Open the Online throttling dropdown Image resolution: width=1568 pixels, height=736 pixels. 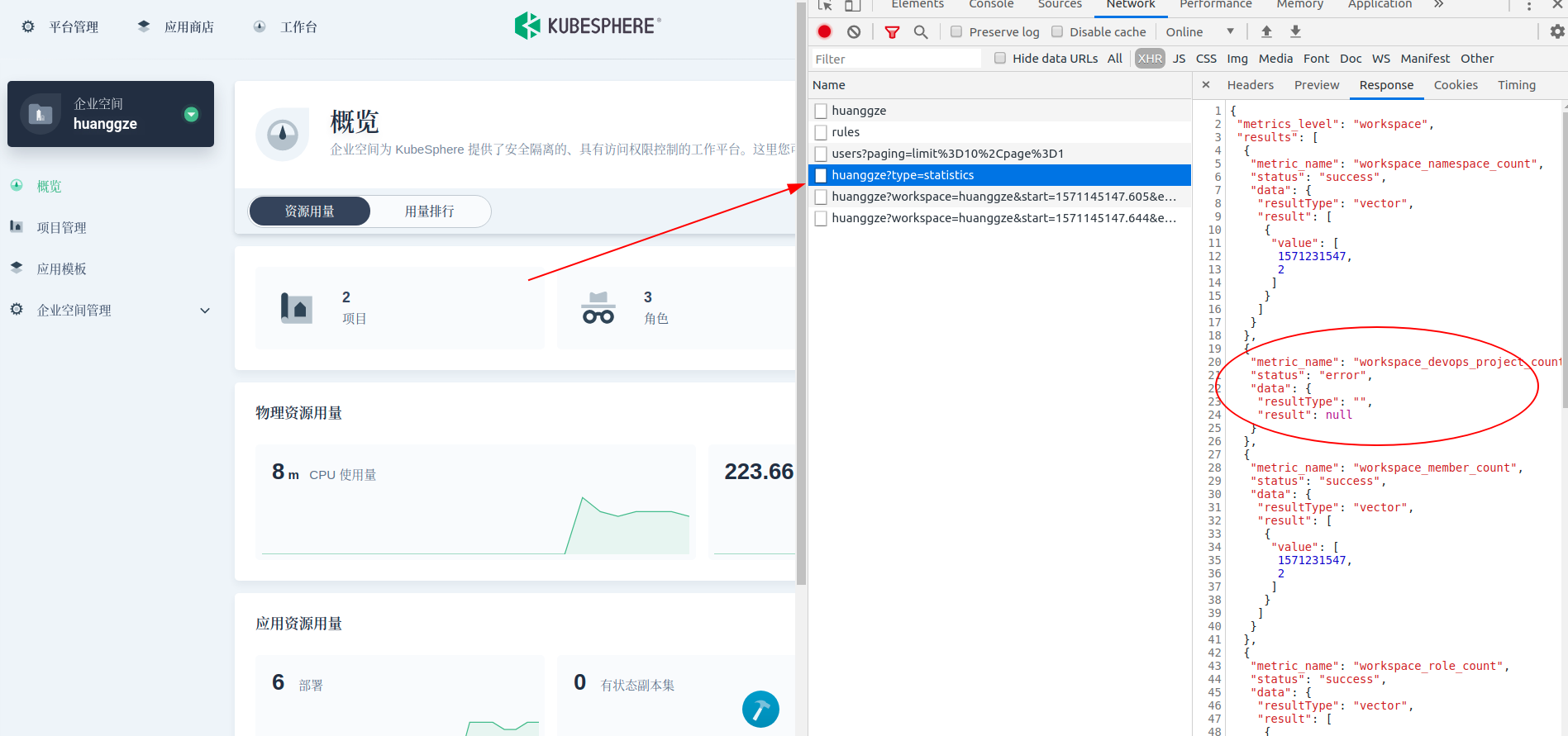[1200, 31]
